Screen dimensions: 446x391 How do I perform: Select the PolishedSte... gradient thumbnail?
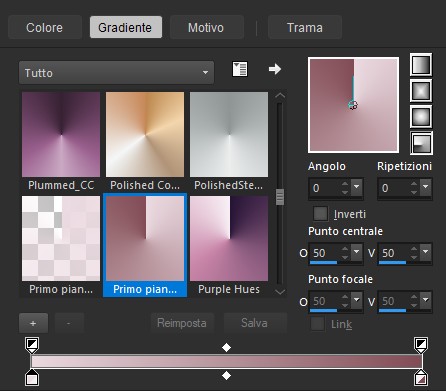229,135
